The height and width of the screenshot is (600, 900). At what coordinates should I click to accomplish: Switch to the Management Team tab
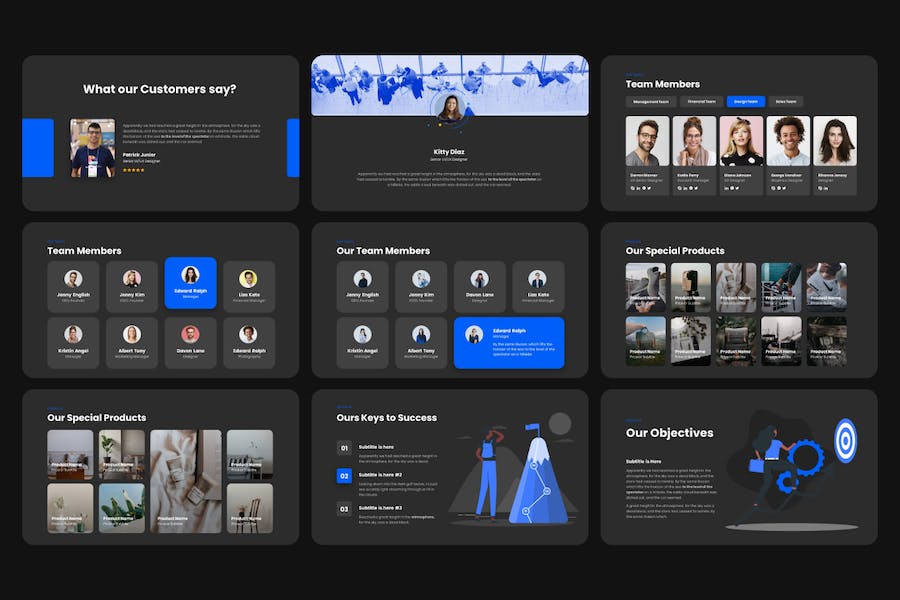tap(652, 101)
